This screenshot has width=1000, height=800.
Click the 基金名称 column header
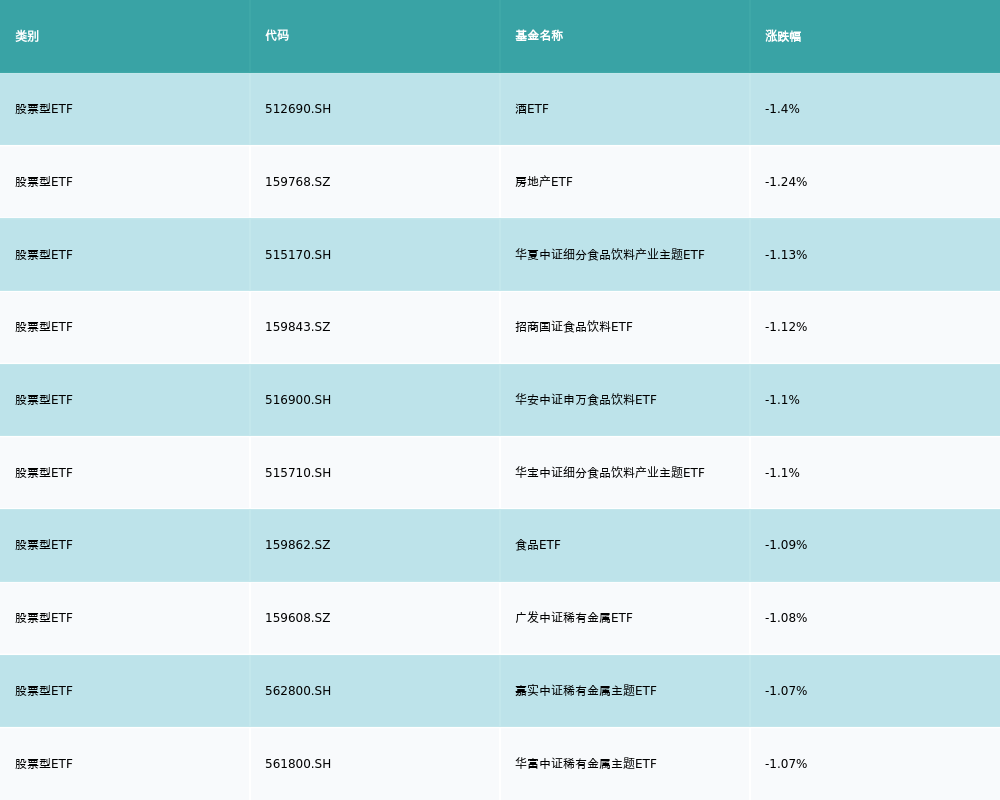539,36
